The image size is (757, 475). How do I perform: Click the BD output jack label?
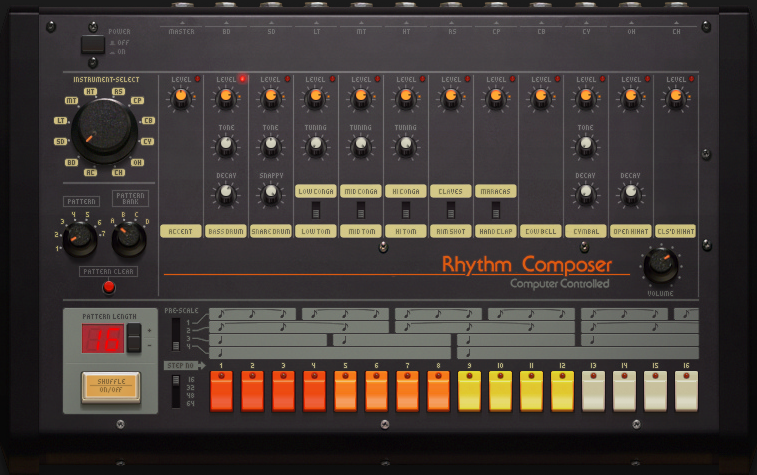(226, 32)
